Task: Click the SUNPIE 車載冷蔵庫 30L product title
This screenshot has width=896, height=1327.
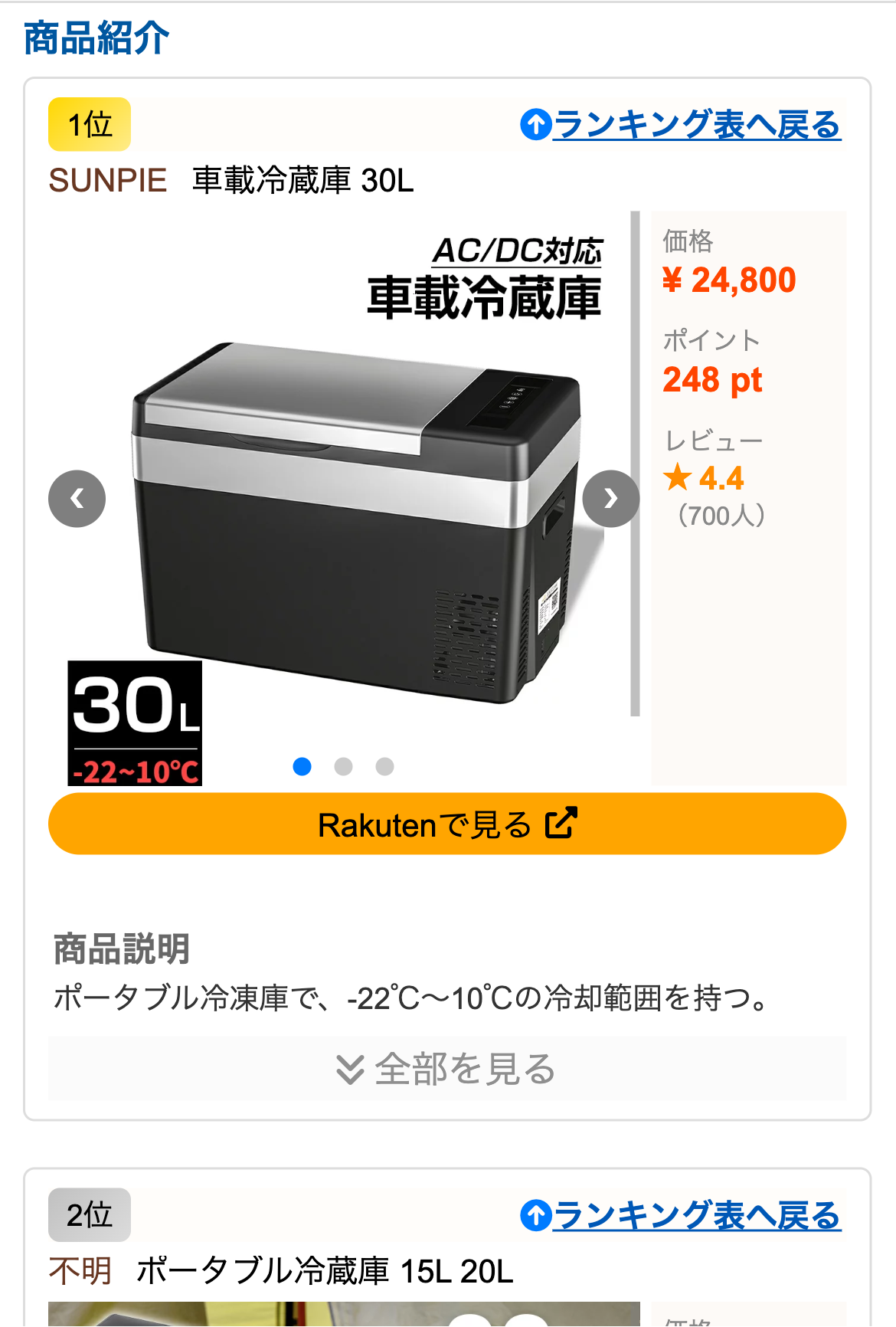Action: [x=231, y=181]
